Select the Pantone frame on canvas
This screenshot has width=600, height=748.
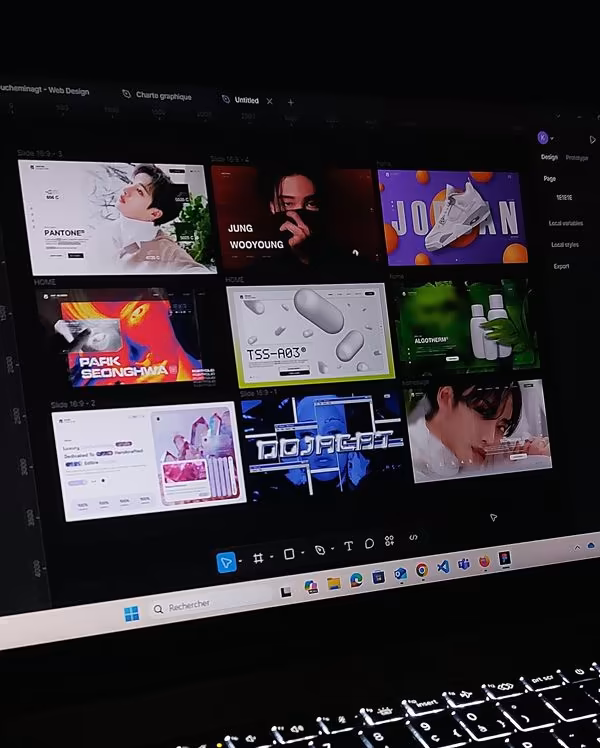117,218
